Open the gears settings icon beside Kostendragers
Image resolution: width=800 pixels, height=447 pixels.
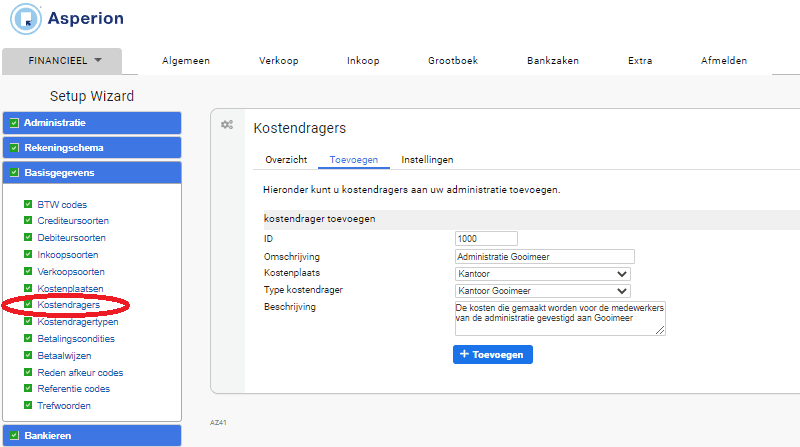coord(227,125)
